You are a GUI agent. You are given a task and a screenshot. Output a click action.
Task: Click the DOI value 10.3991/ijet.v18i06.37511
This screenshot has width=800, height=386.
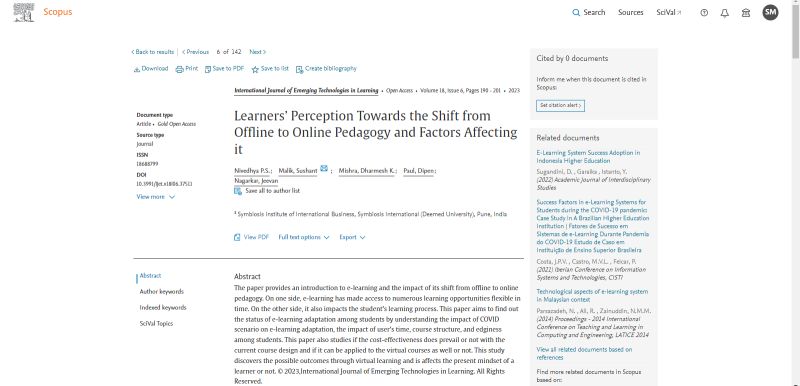[164, 184]
